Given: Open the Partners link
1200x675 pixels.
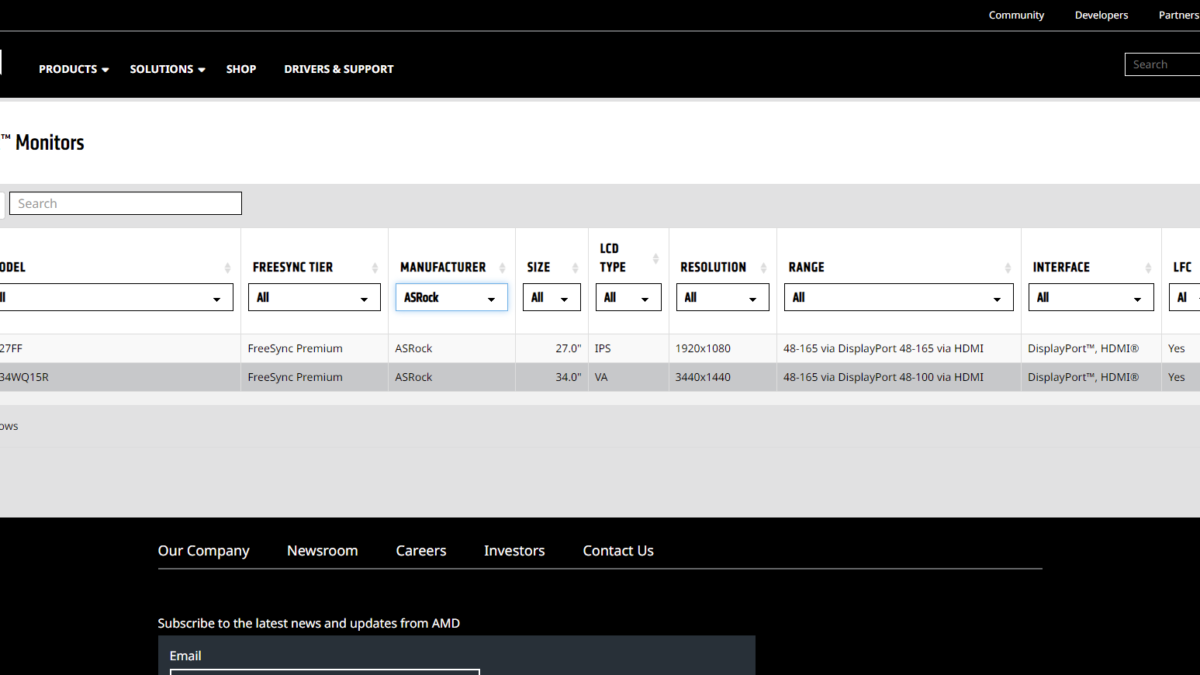Looking at the screenshot, I should click(x=1179, y=15).
